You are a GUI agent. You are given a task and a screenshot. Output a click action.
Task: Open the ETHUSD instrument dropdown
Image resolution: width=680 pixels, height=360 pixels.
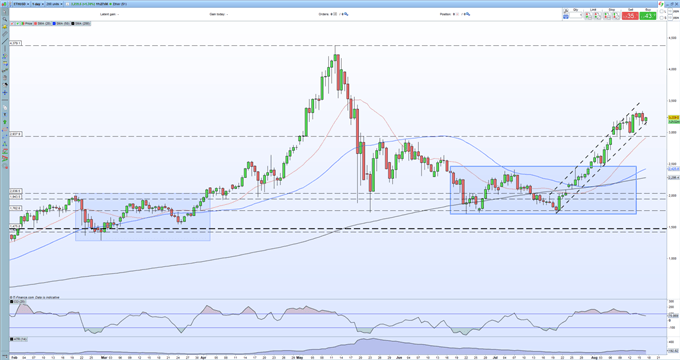(x=21, y=4)
